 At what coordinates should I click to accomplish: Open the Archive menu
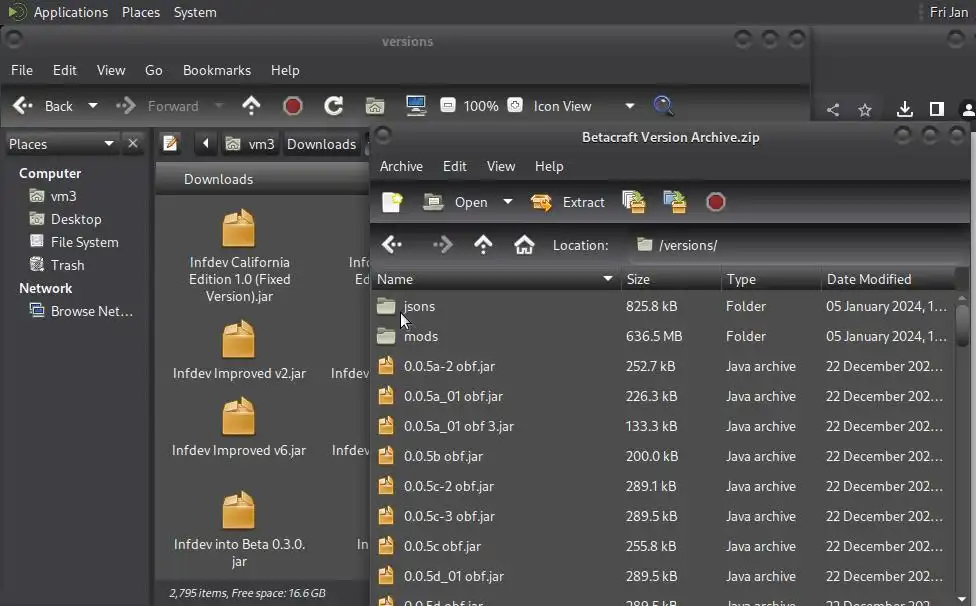point(401,166)
